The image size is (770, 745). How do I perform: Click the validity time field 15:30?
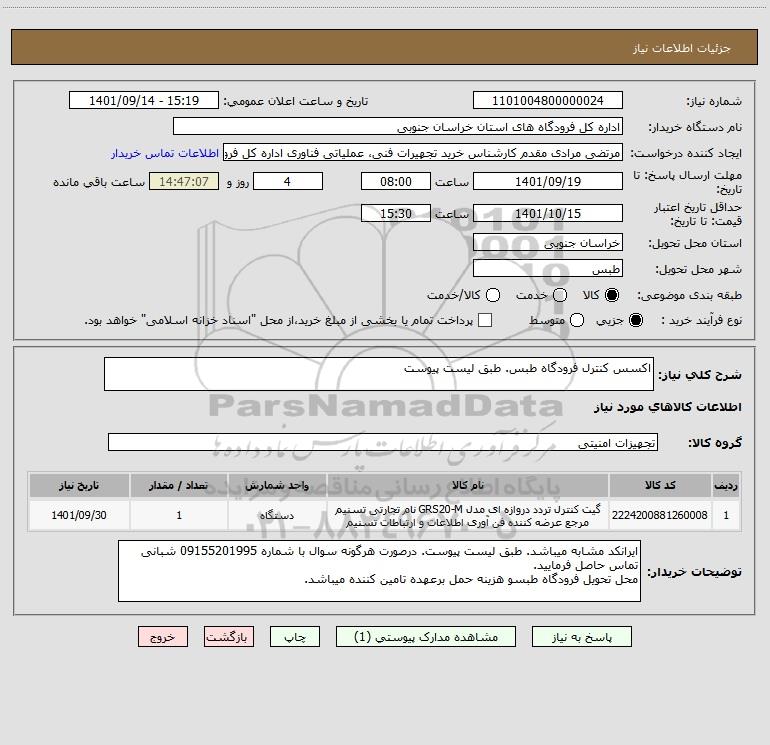point(396,213)
